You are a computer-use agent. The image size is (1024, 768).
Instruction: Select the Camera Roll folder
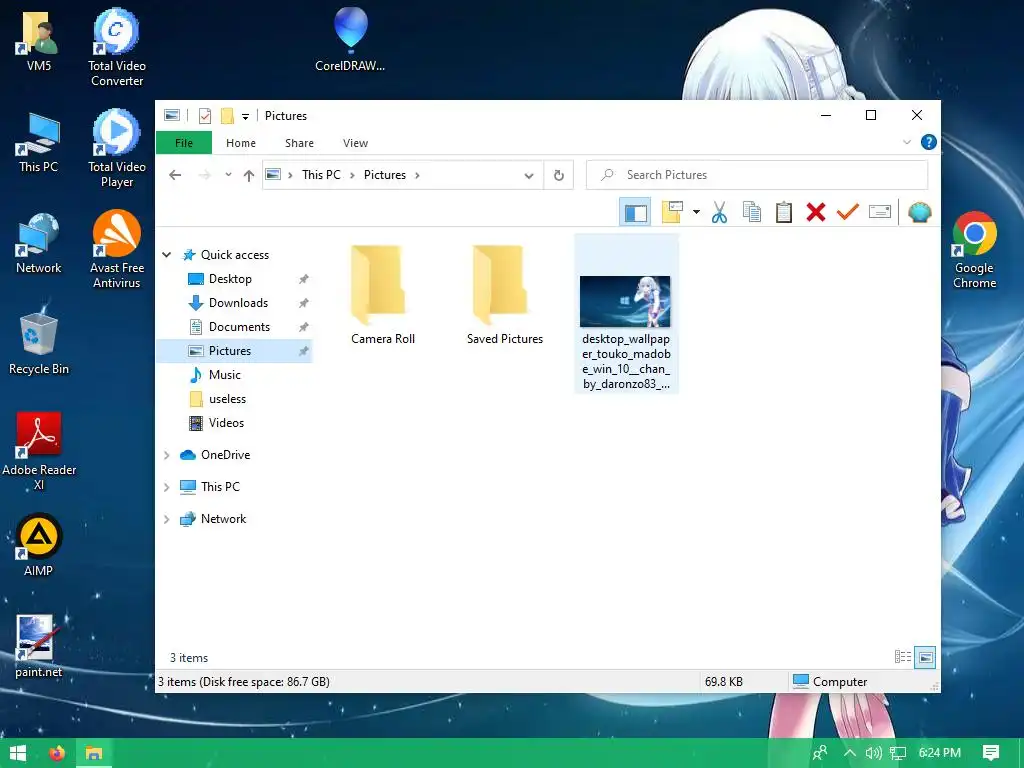[383, 295]
